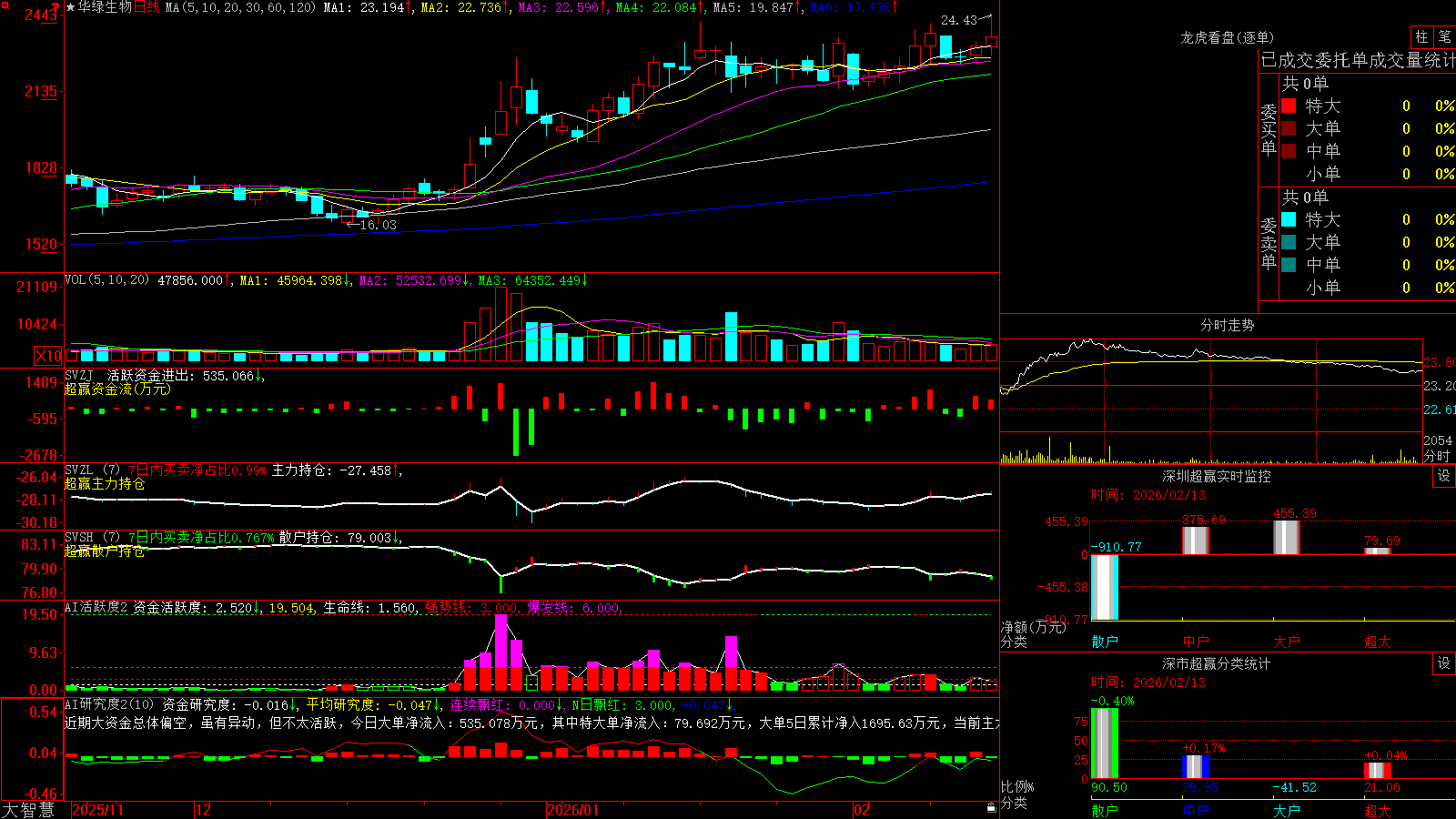
Task: Click the teal 中单 sell-order swatch
Action: point(1289,265)
